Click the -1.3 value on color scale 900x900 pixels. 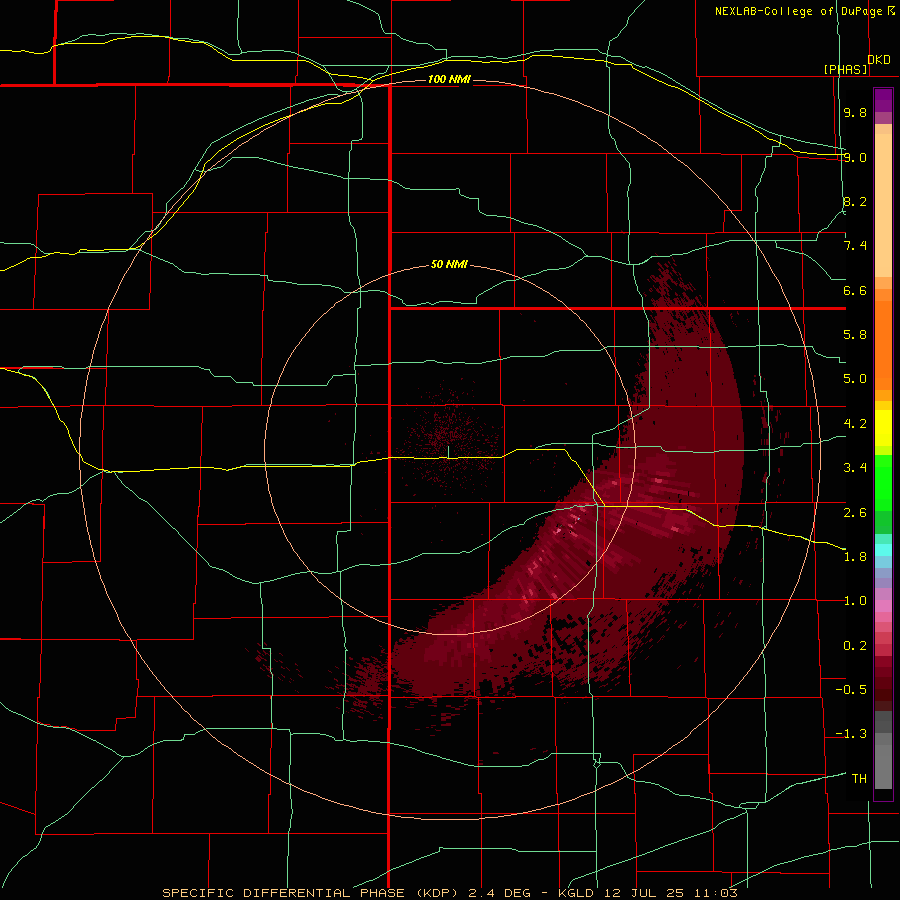851,734
